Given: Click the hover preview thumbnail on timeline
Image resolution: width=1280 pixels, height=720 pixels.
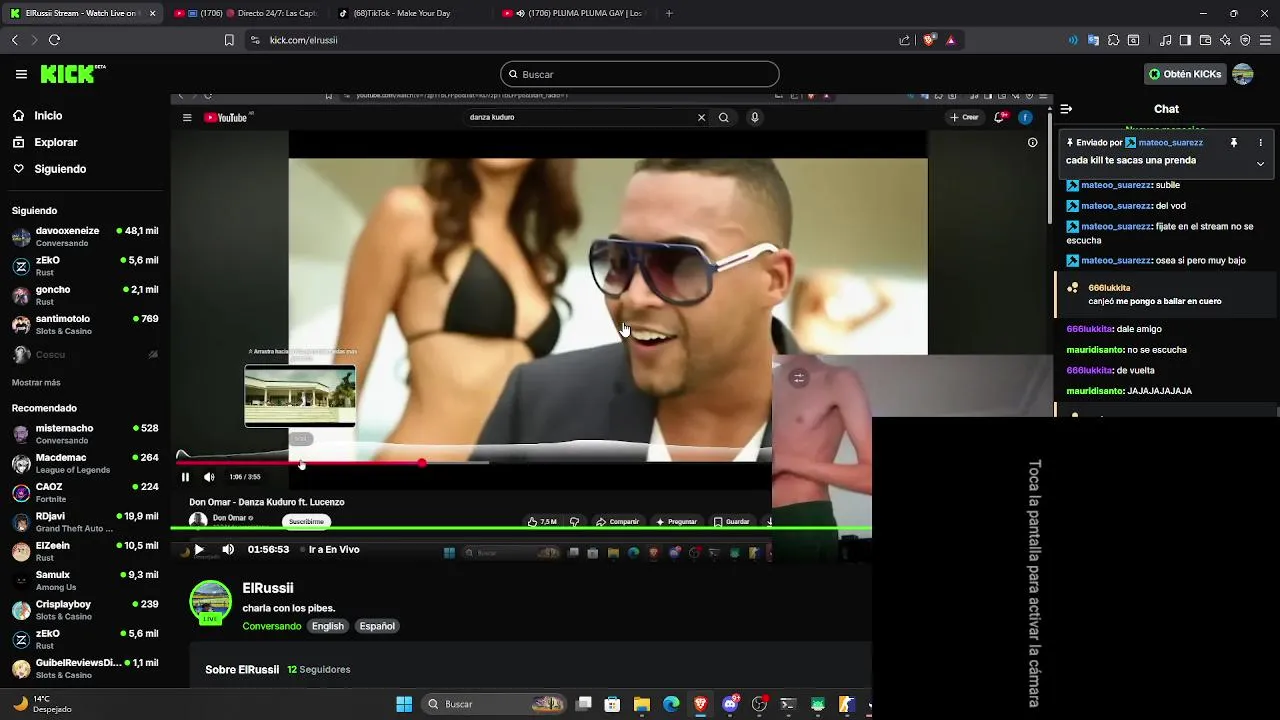Looking at the screenshot, I should 300,396.
